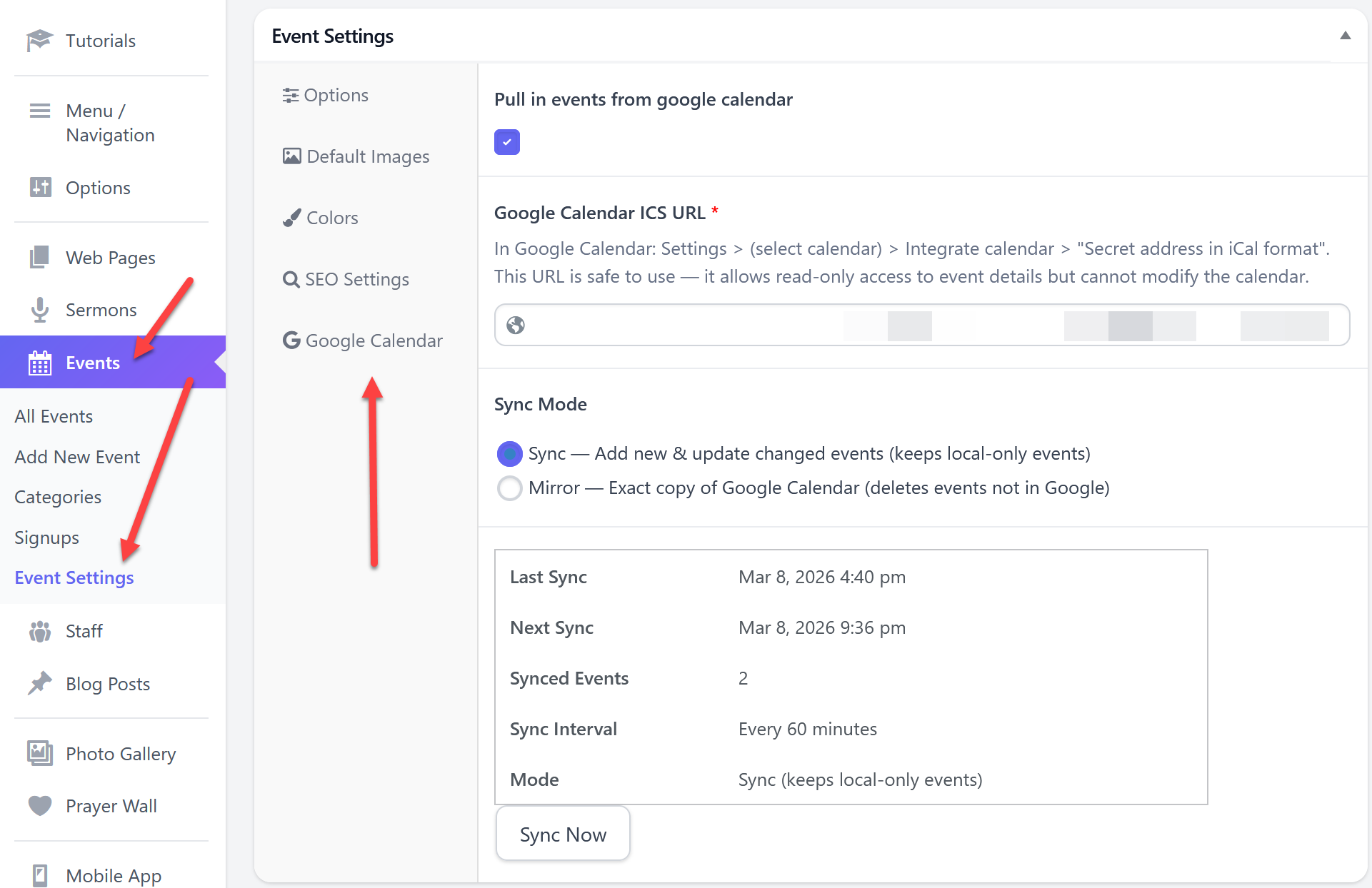Select the Mirror mode radio button

click(x=509, y=488)
